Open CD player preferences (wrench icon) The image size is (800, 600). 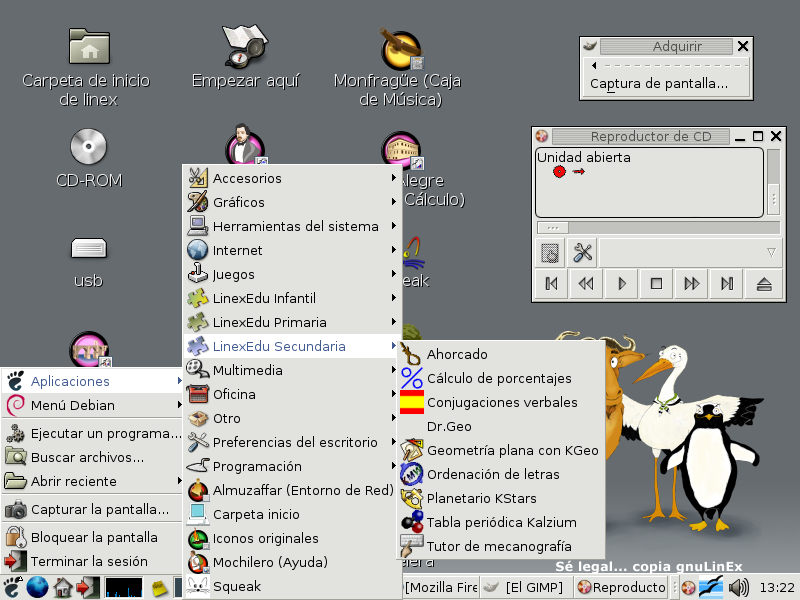(x=582, y=253)
